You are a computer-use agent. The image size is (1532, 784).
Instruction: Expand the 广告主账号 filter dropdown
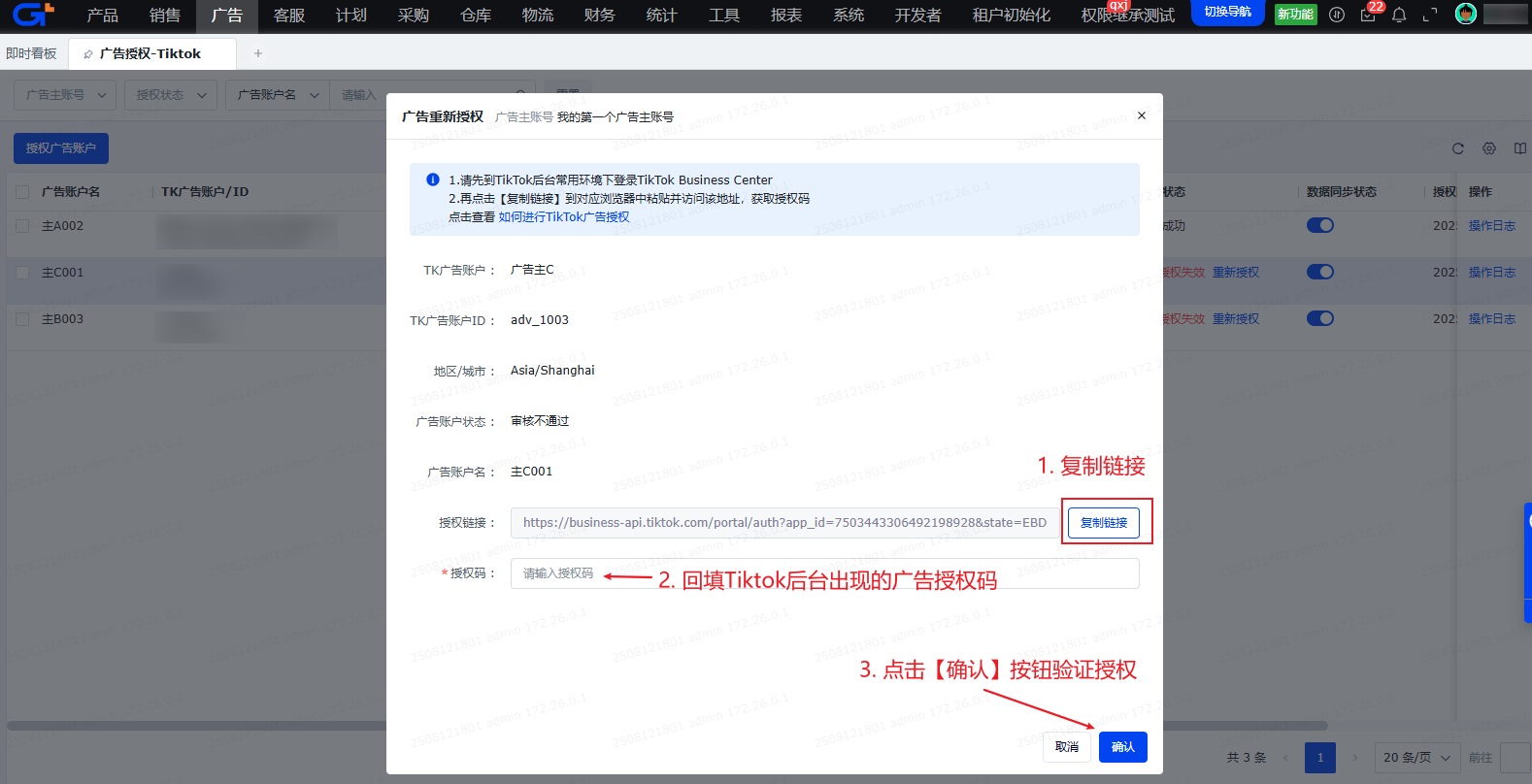[x=65, y=95]
